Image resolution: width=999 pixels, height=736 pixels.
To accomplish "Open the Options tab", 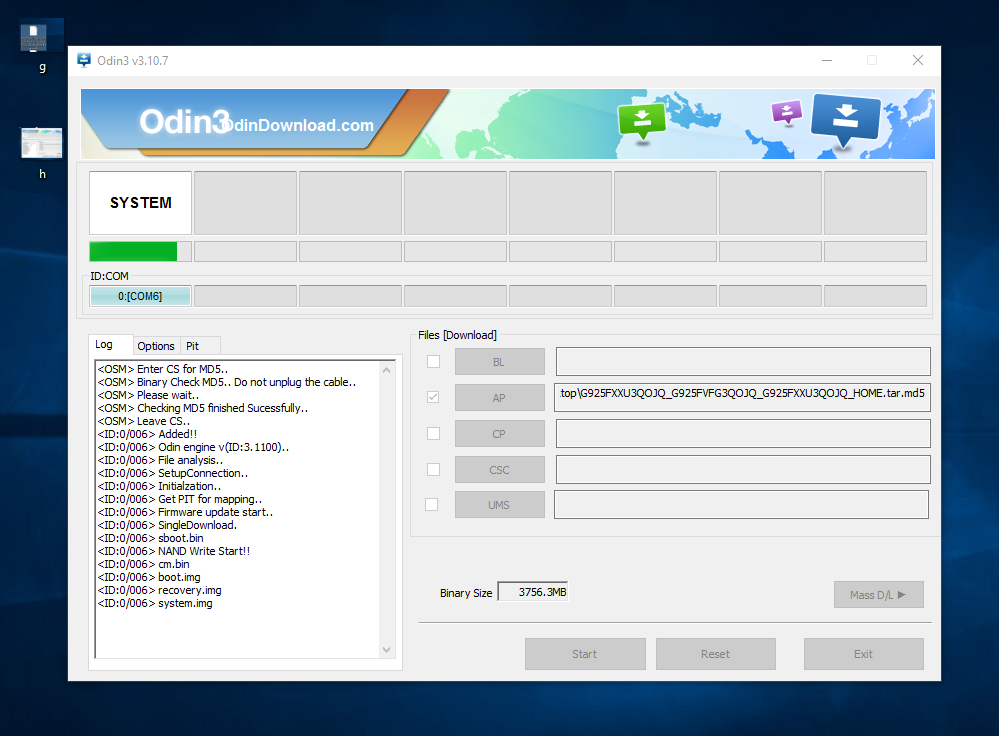I will (x=156, y=346).
